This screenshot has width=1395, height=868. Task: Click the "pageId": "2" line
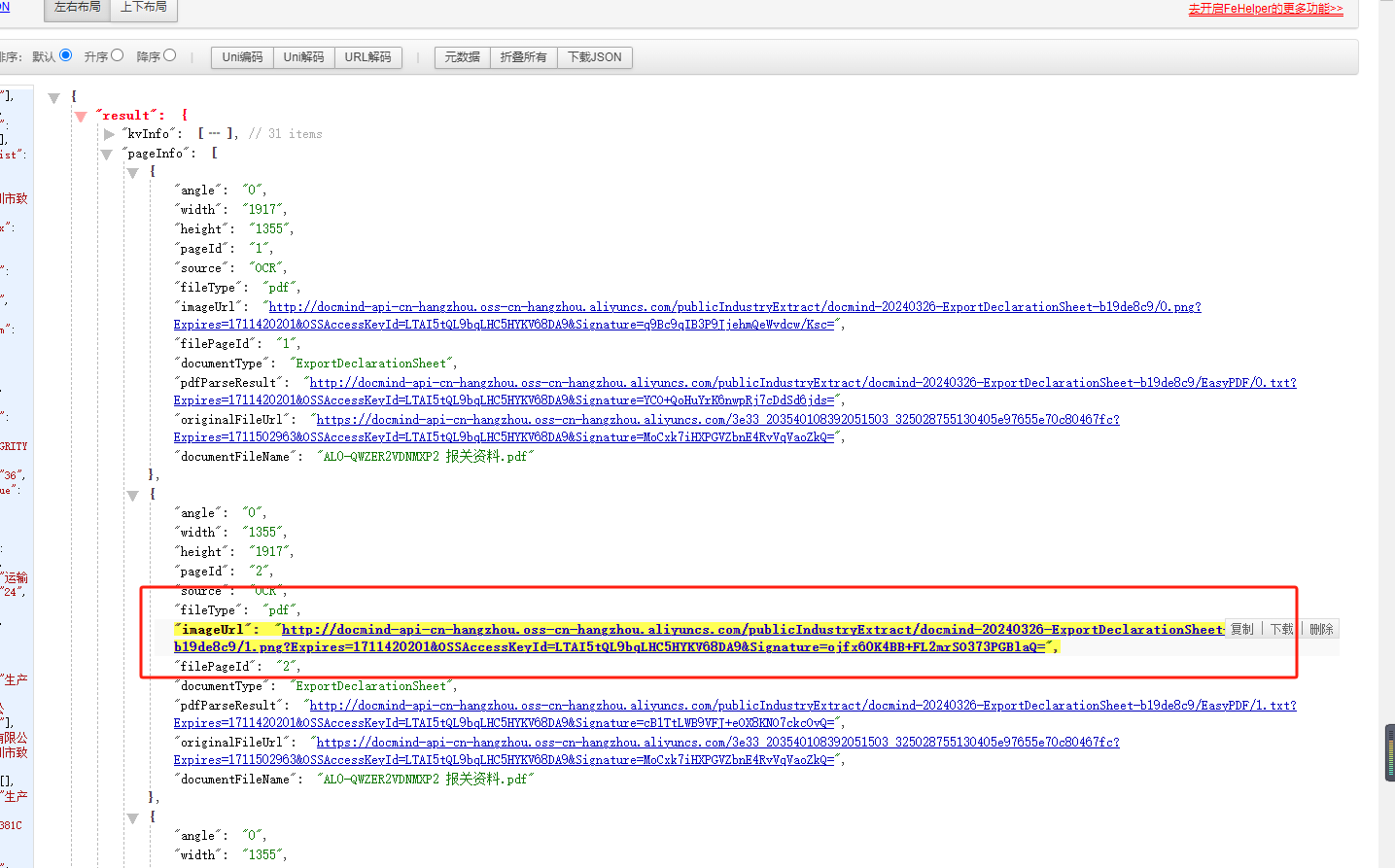point(224,572)
